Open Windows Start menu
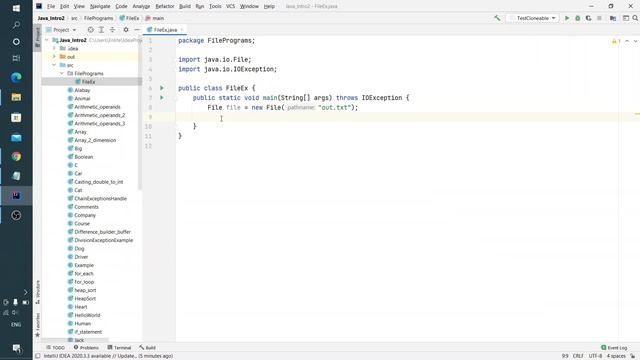This screenshot has height=360, width=640. click(16, 8)
